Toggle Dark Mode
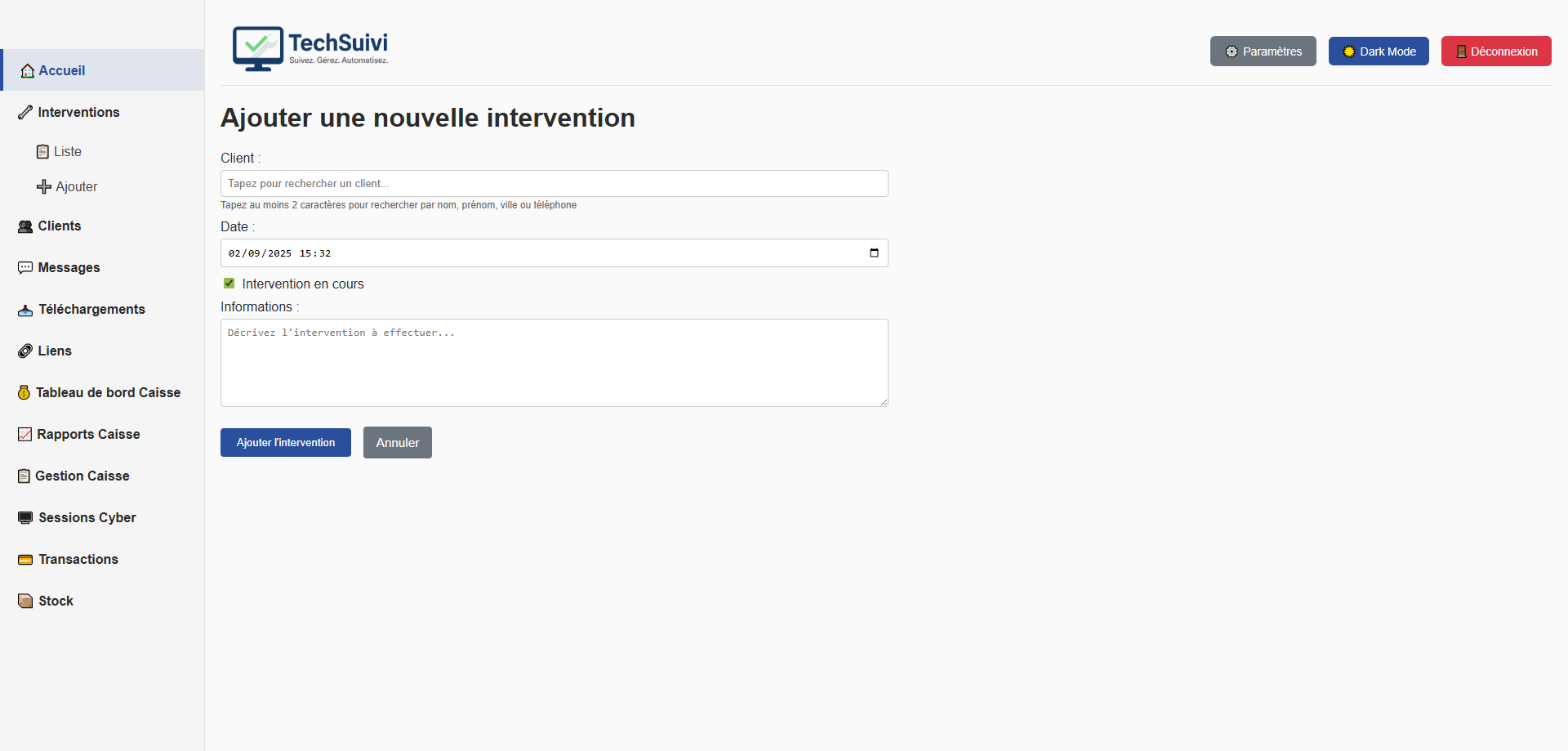This screenshot has height=751, width=1568. [x=1378, y=51]
